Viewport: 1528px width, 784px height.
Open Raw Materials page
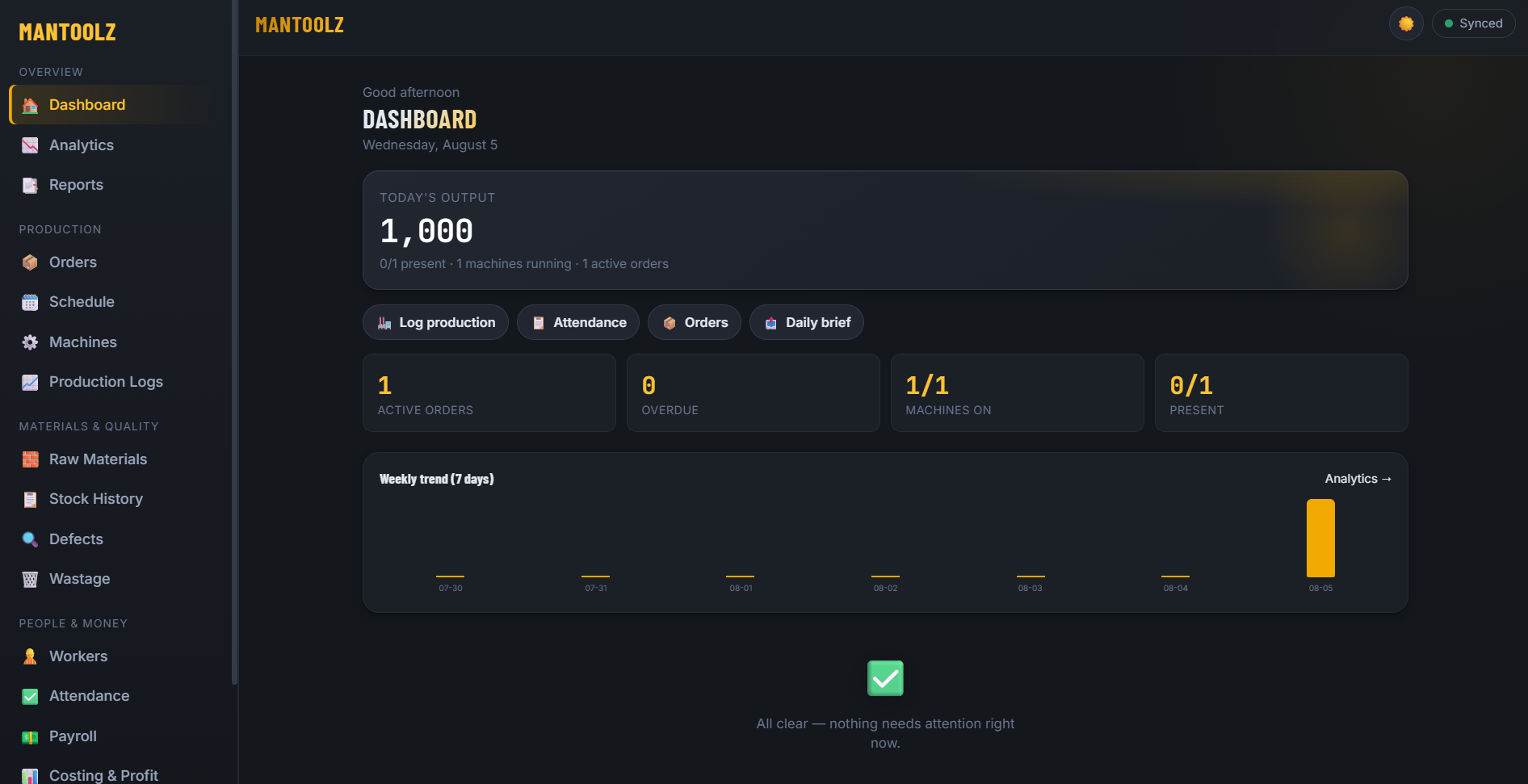click(x=114, y=459)
